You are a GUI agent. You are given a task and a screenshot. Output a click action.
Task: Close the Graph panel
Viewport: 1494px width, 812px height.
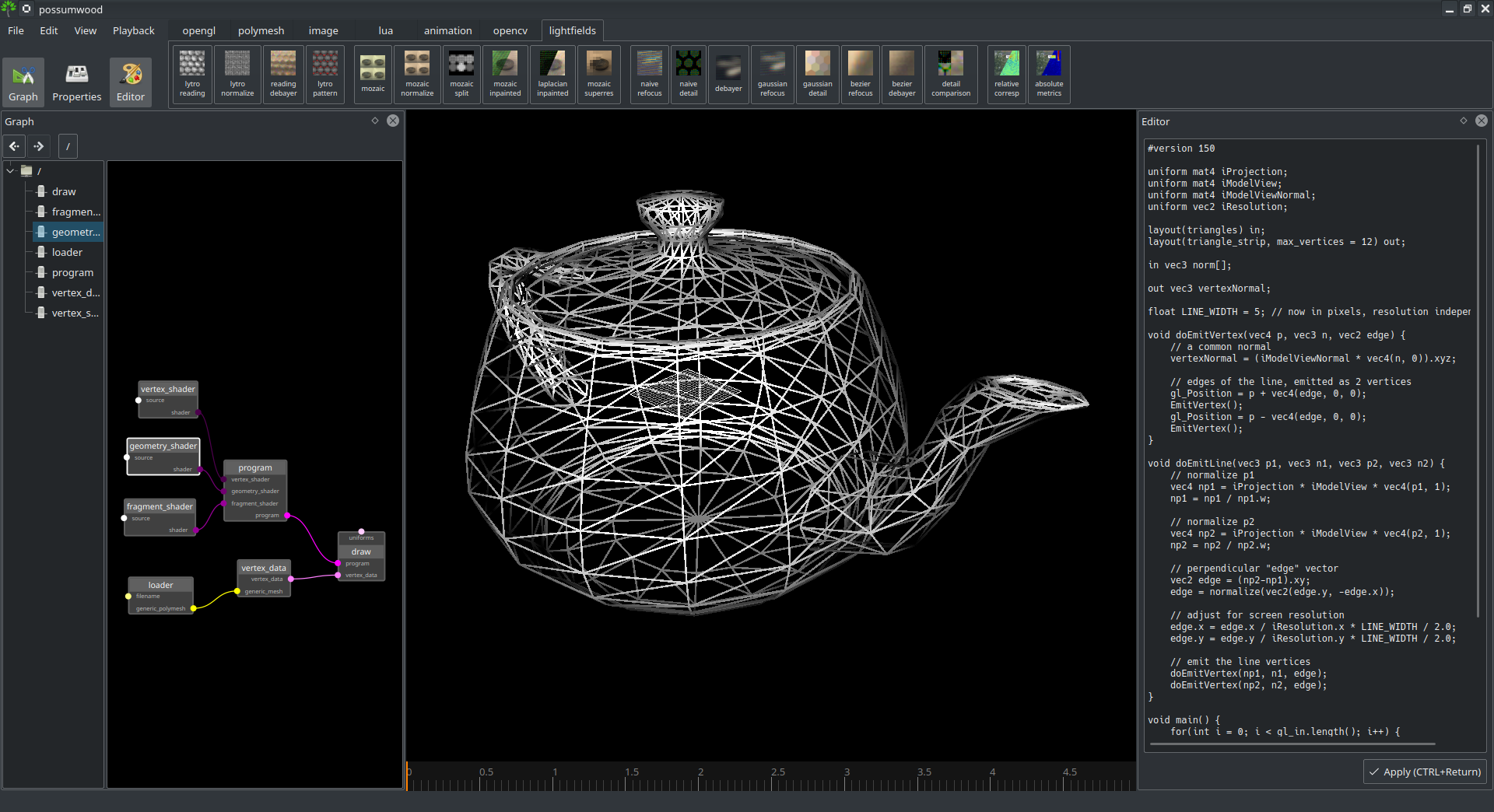(393, 121)
